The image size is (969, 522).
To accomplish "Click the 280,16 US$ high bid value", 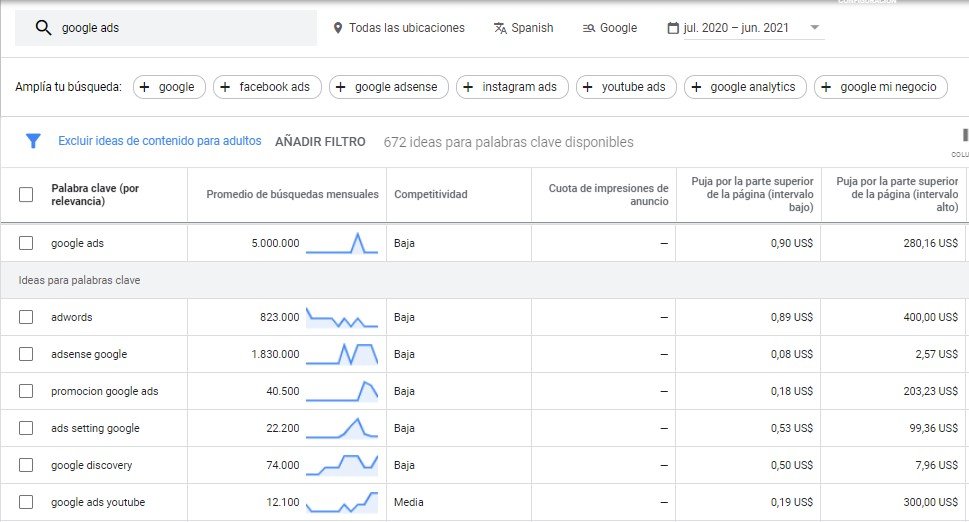I will point(931,243).
